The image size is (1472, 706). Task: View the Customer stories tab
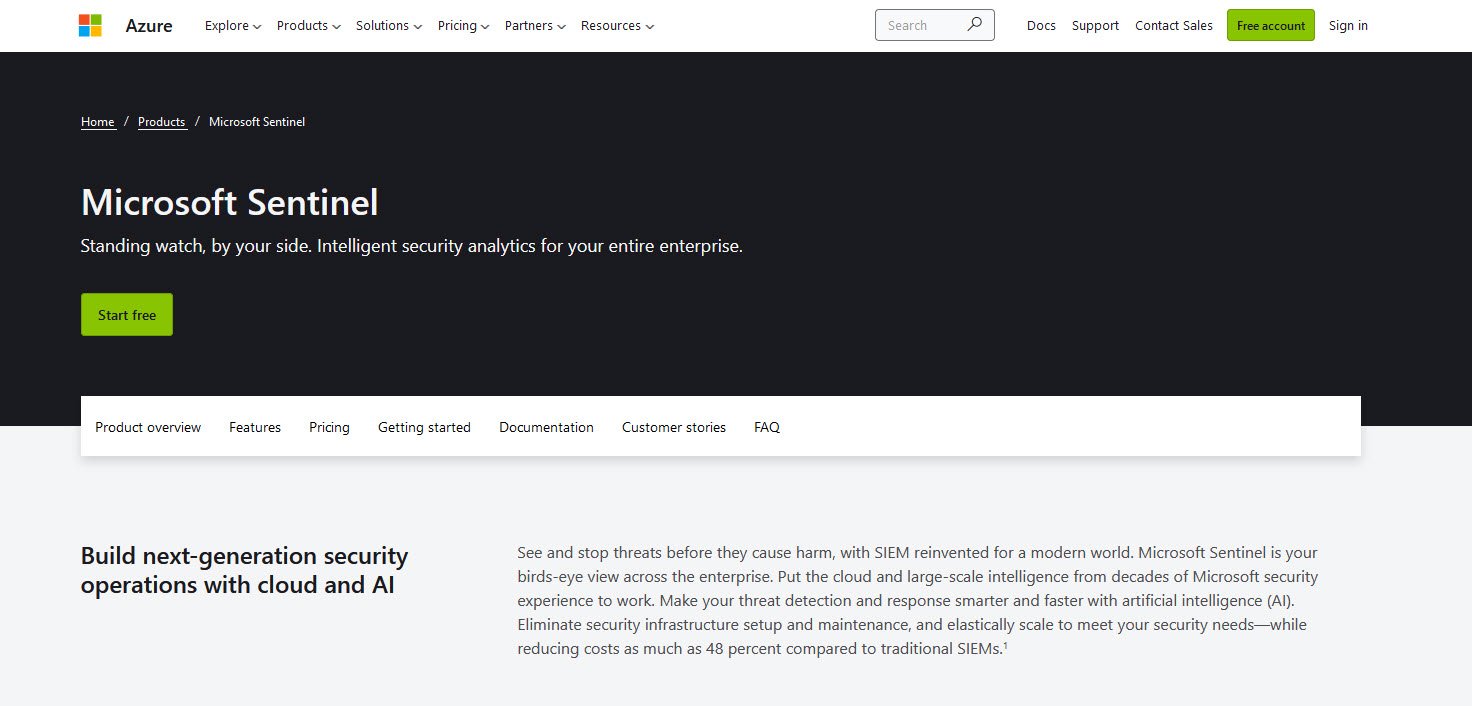point(674,427)
